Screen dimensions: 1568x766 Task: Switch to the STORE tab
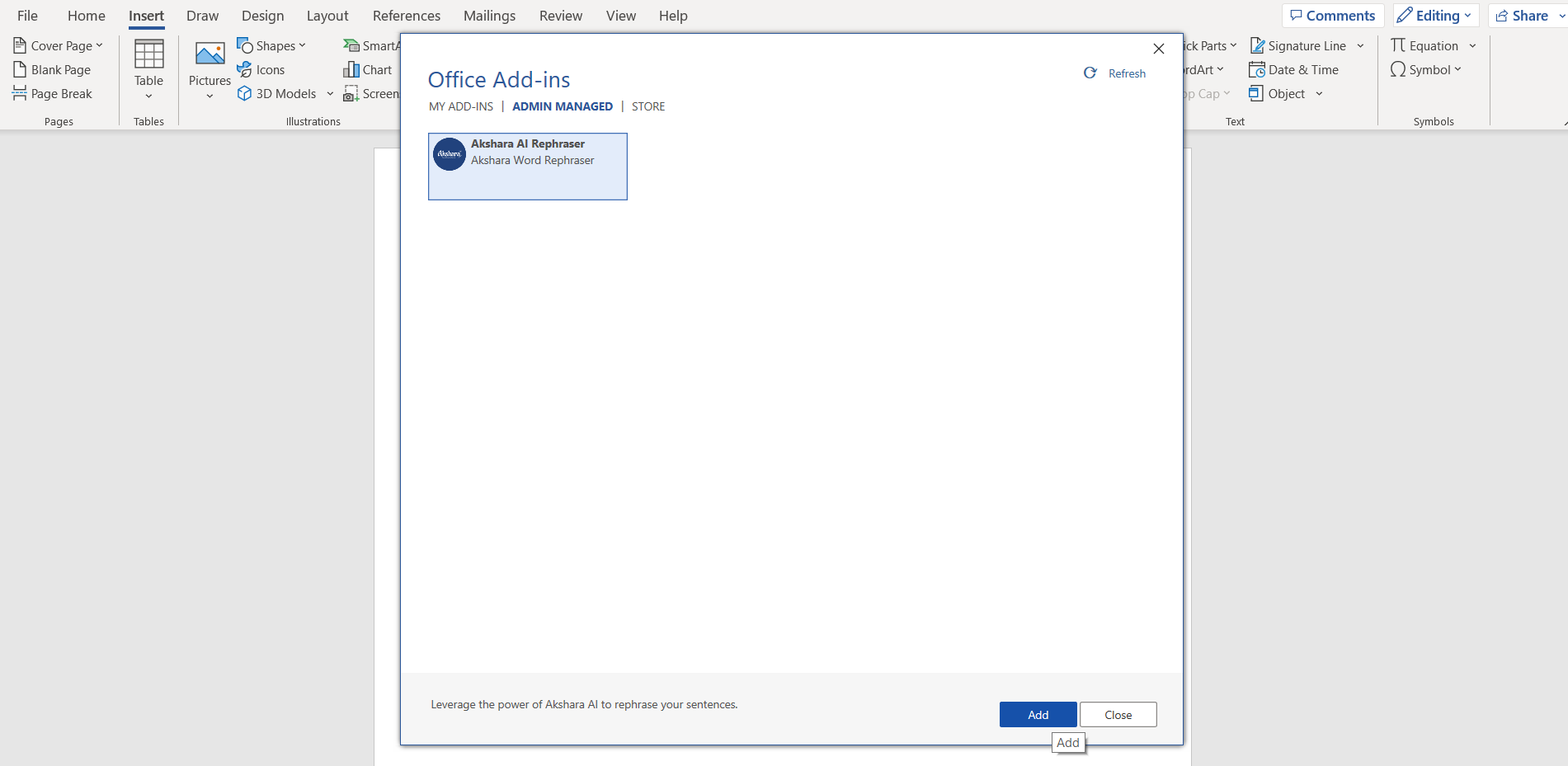[647, 106]
